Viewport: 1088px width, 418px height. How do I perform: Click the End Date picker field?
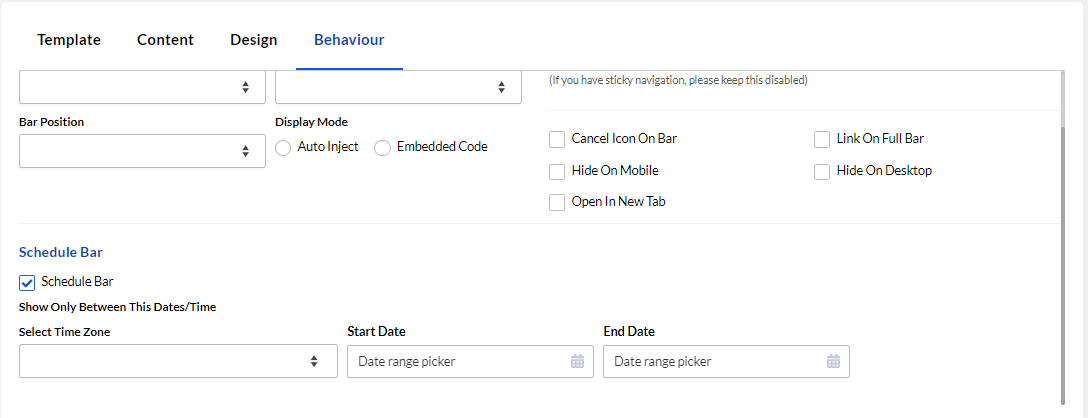tap(726, 361)
